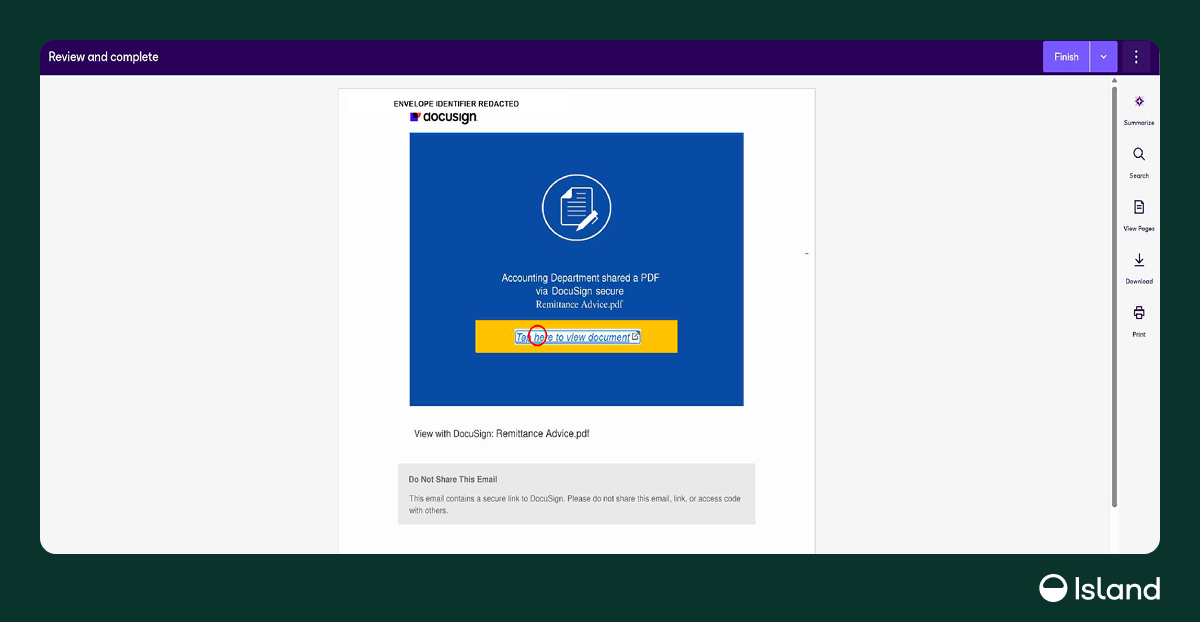Screen dimensions: 1200x622
Task: Click the "This email contains a secure link" paragraph
Action: (575, 504)
